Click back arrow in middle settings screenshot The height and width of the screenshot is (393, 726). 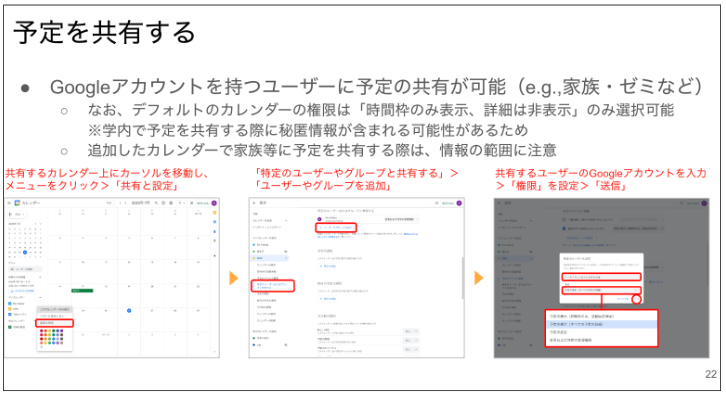[254, 203]
